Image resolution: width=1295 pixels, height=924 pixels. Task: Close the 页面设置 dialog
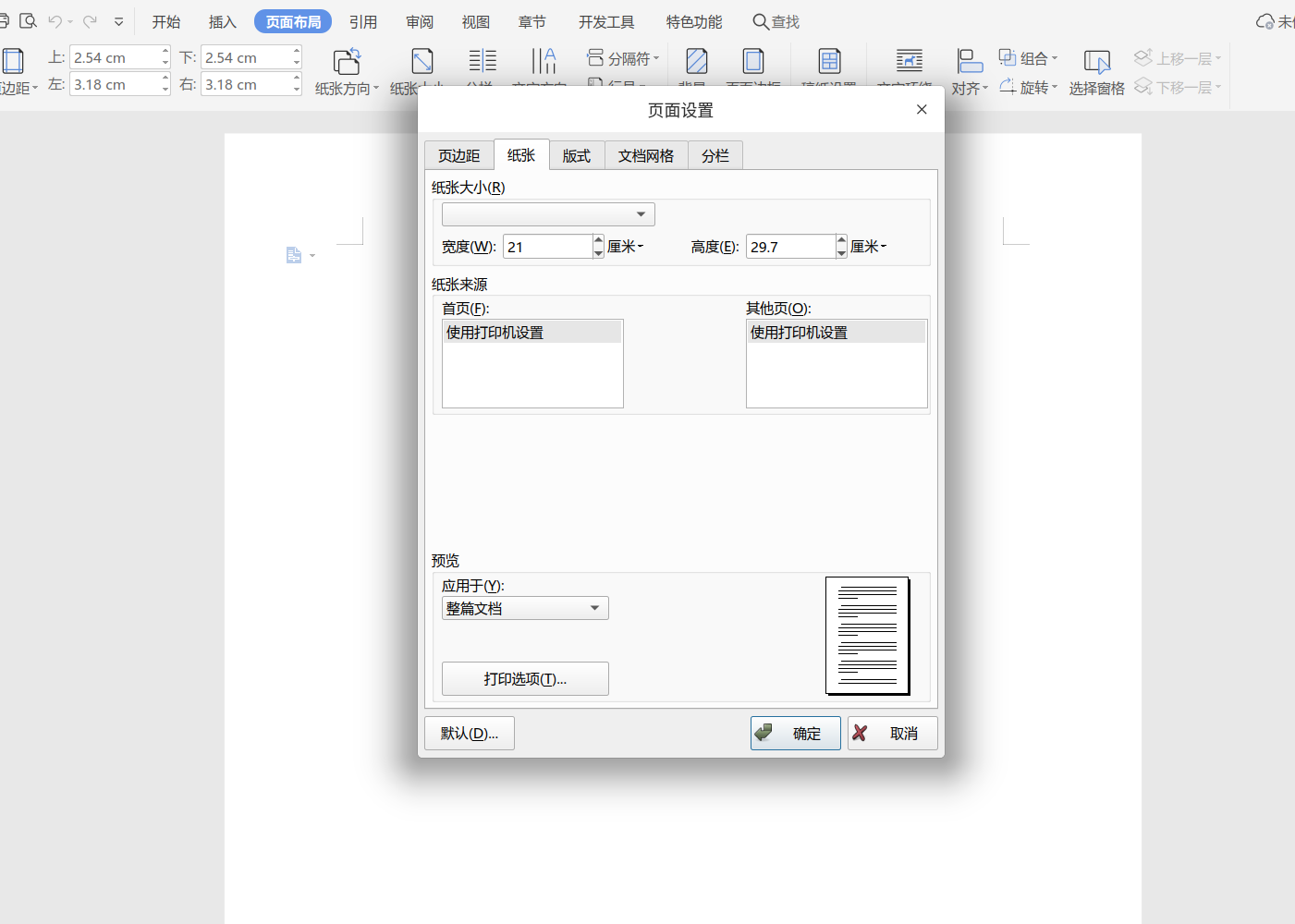(922, 109)
